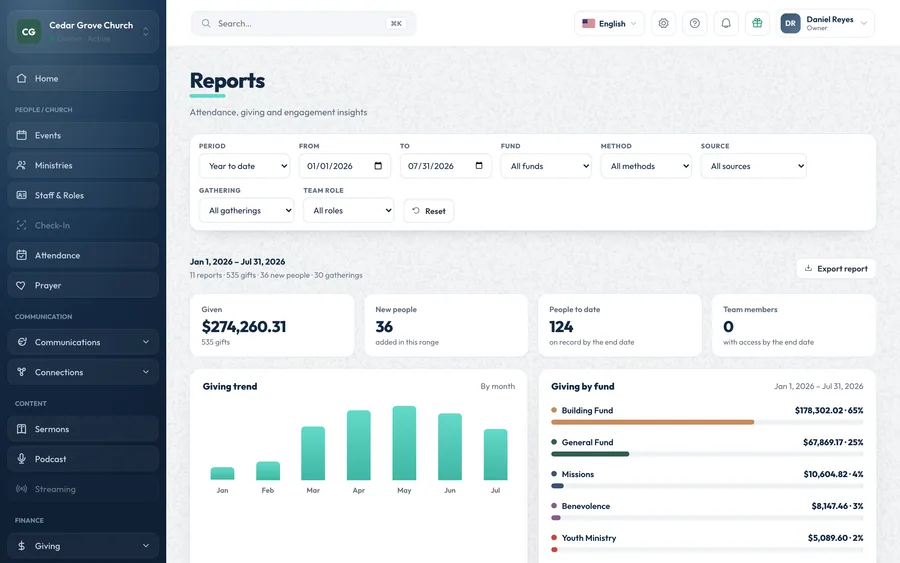Click the Podcast microphone icon

[x=21, y=459]
